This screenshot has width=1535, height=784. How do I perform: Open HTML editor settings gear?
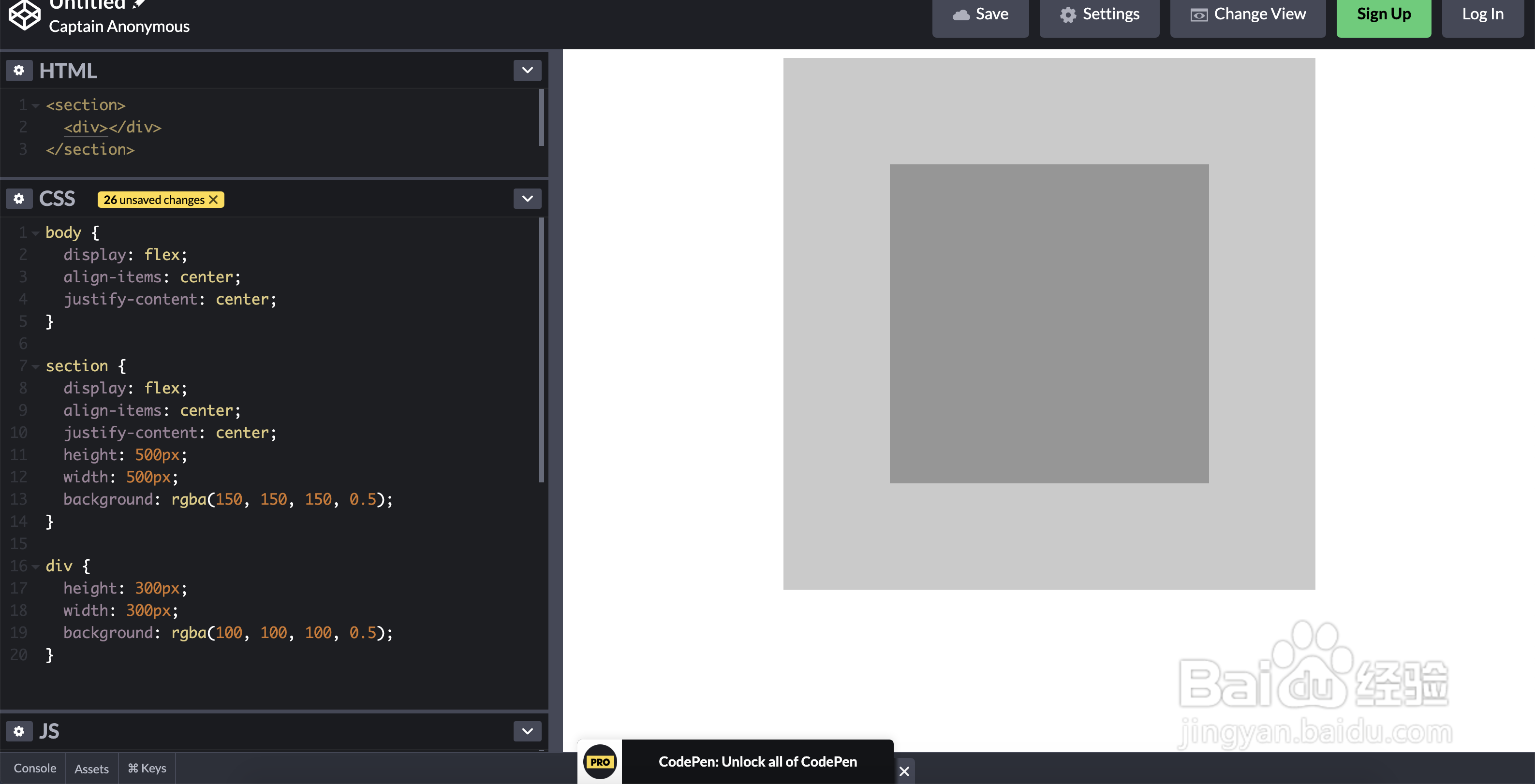pyautogui.click(x=19, y=70)
